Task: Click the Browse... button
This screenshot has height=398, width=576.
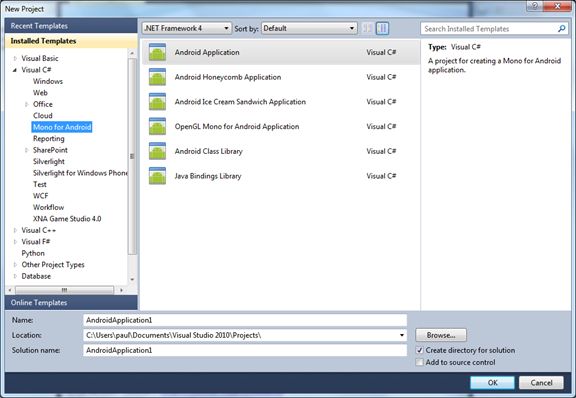Action: pos(441,335)
